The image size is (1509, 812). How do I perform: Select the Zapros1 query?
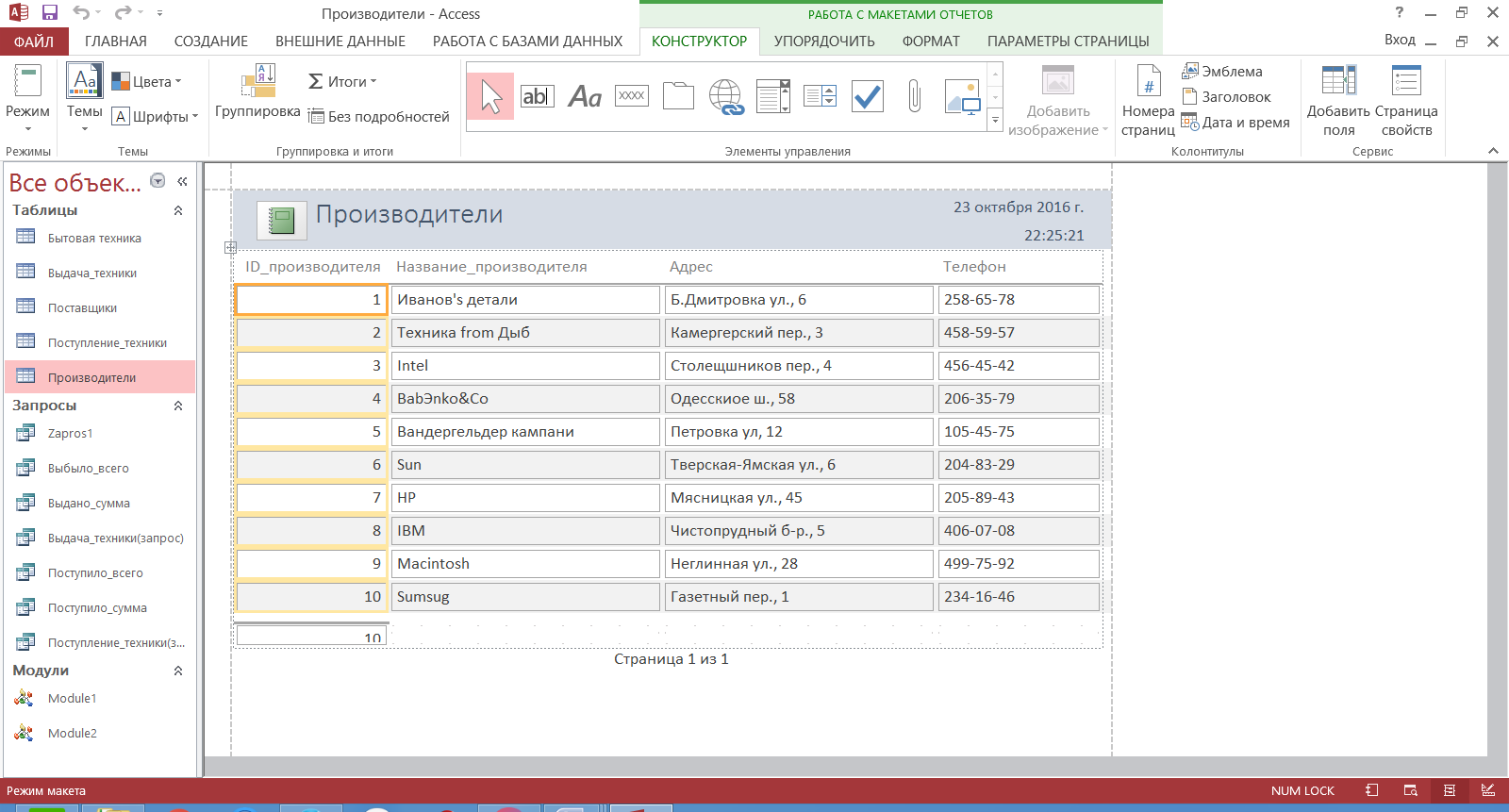click(100, 434)
